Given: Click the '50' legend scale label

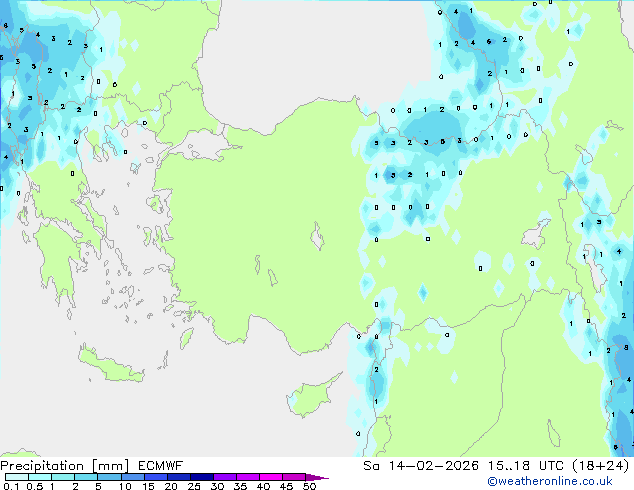Looking at the screenshot, I should [309, 486].
